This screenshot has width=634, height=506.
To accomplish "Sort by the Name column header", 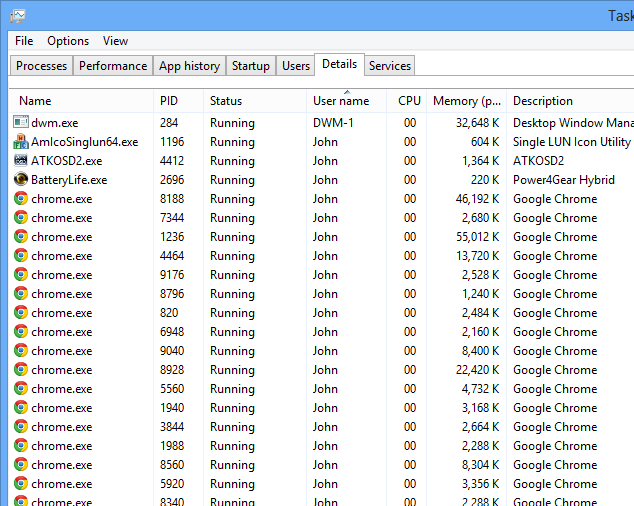I will click(81, 101).
